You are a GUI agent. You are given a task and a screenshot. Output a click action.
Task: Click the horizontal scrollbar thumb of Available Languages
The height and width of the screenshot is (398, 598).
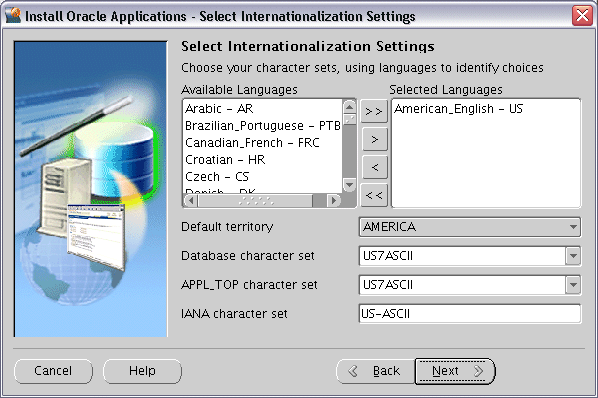pos(256,200)
